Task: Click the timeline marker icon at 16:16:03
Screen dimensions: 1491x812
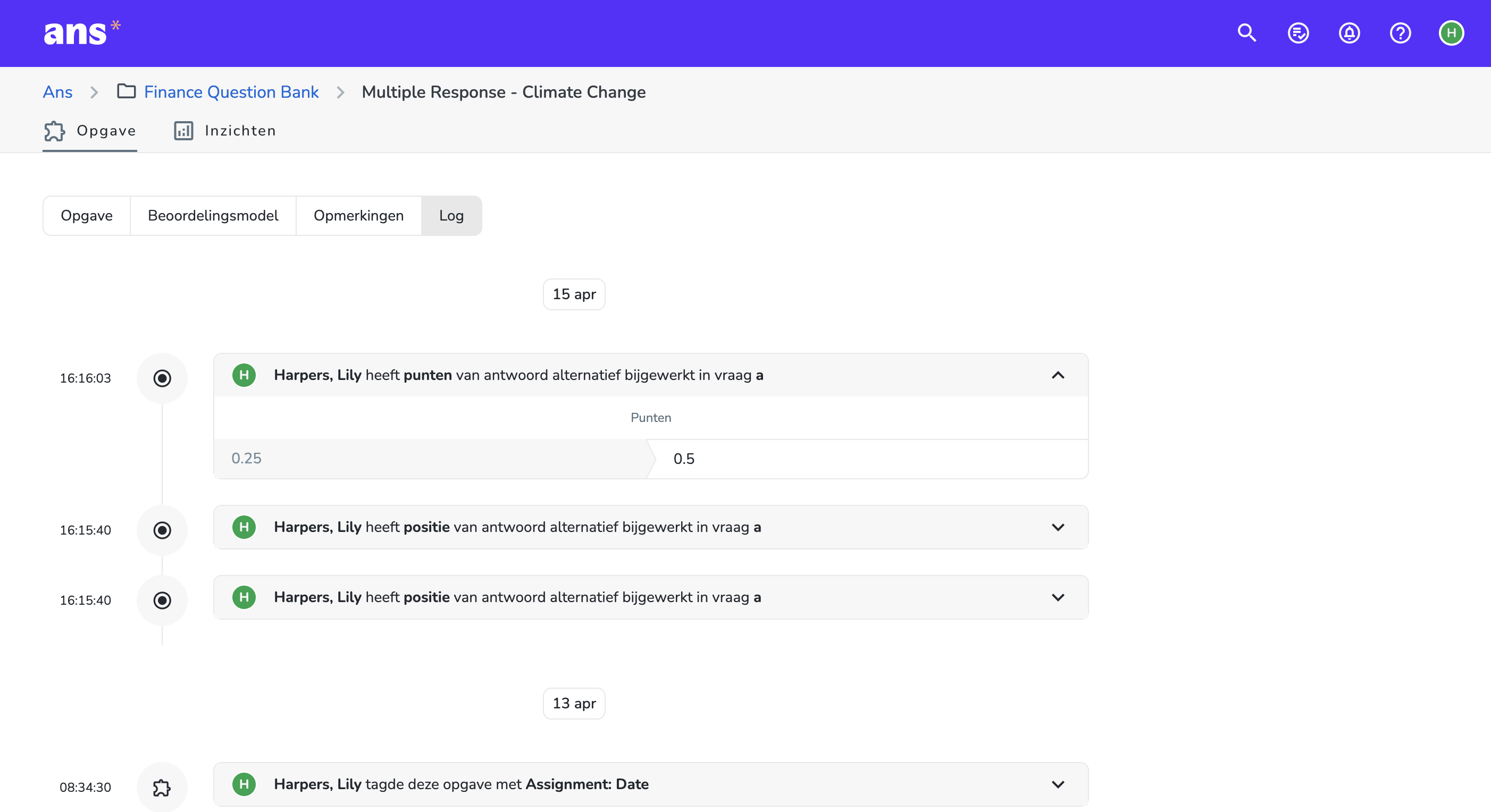Action: click(x=162, y=378)
